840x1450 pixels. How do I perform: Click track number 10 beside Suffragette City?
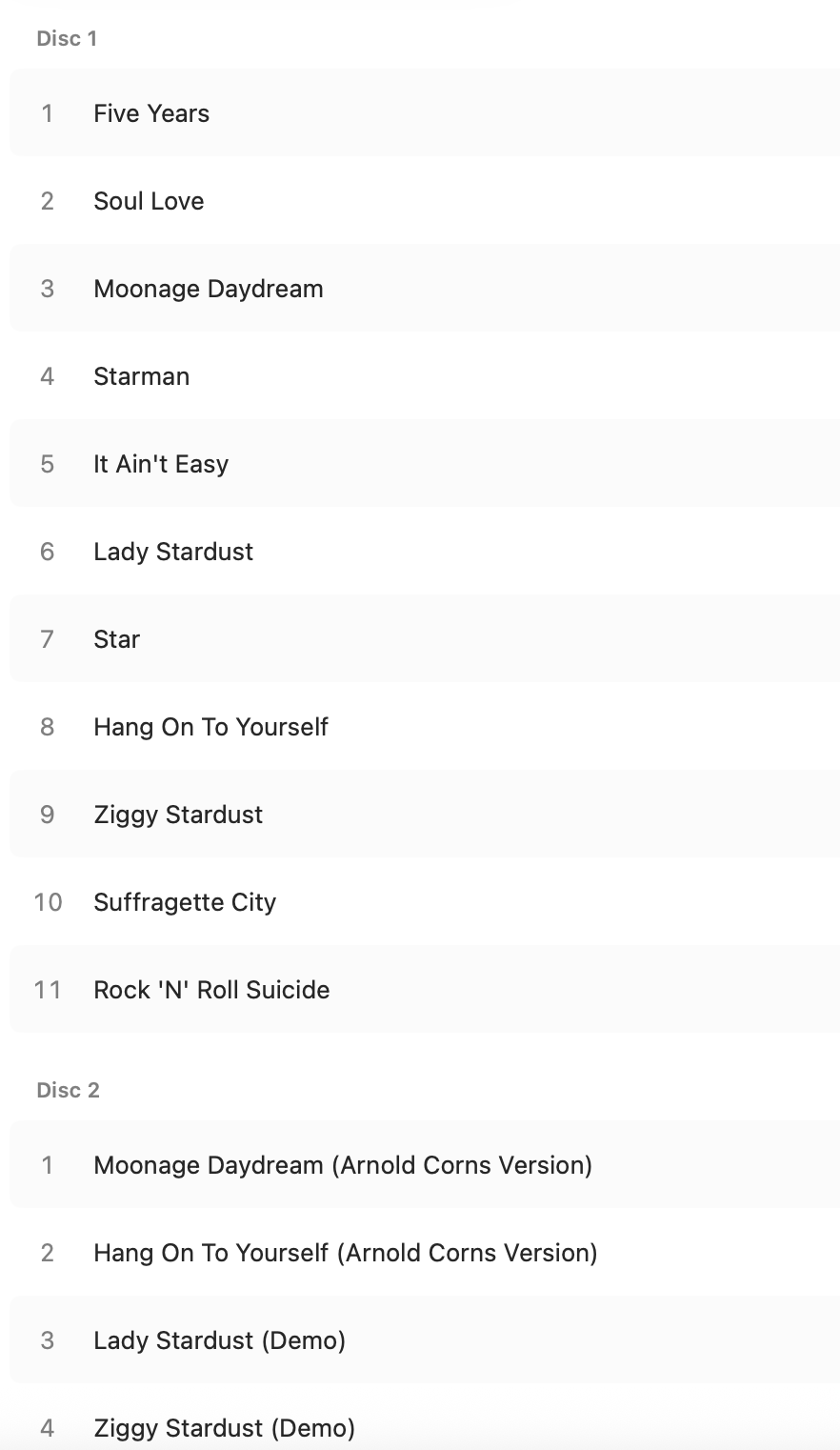pos(48,902)
